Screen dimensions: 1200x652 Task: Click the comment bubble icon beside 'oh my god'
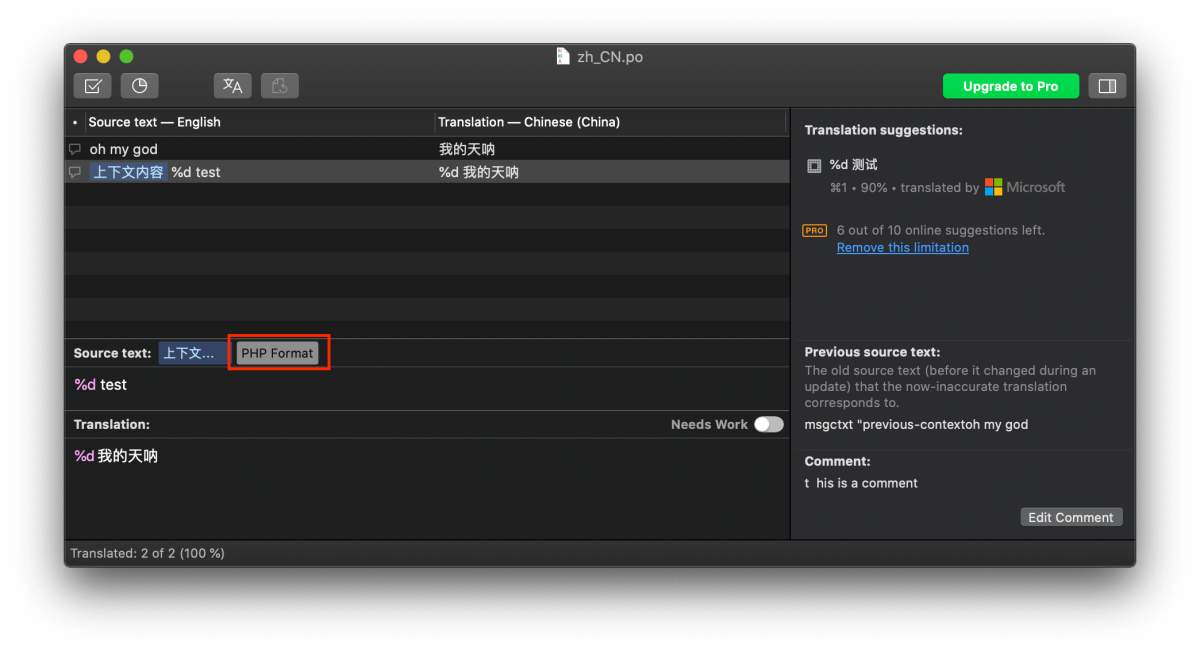75,149
